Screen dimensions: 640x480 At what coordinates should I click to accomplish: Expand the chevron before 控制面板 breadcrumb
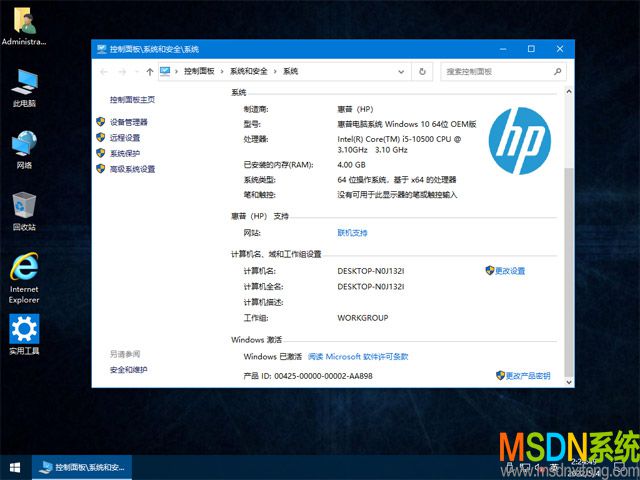coord(176,72)
